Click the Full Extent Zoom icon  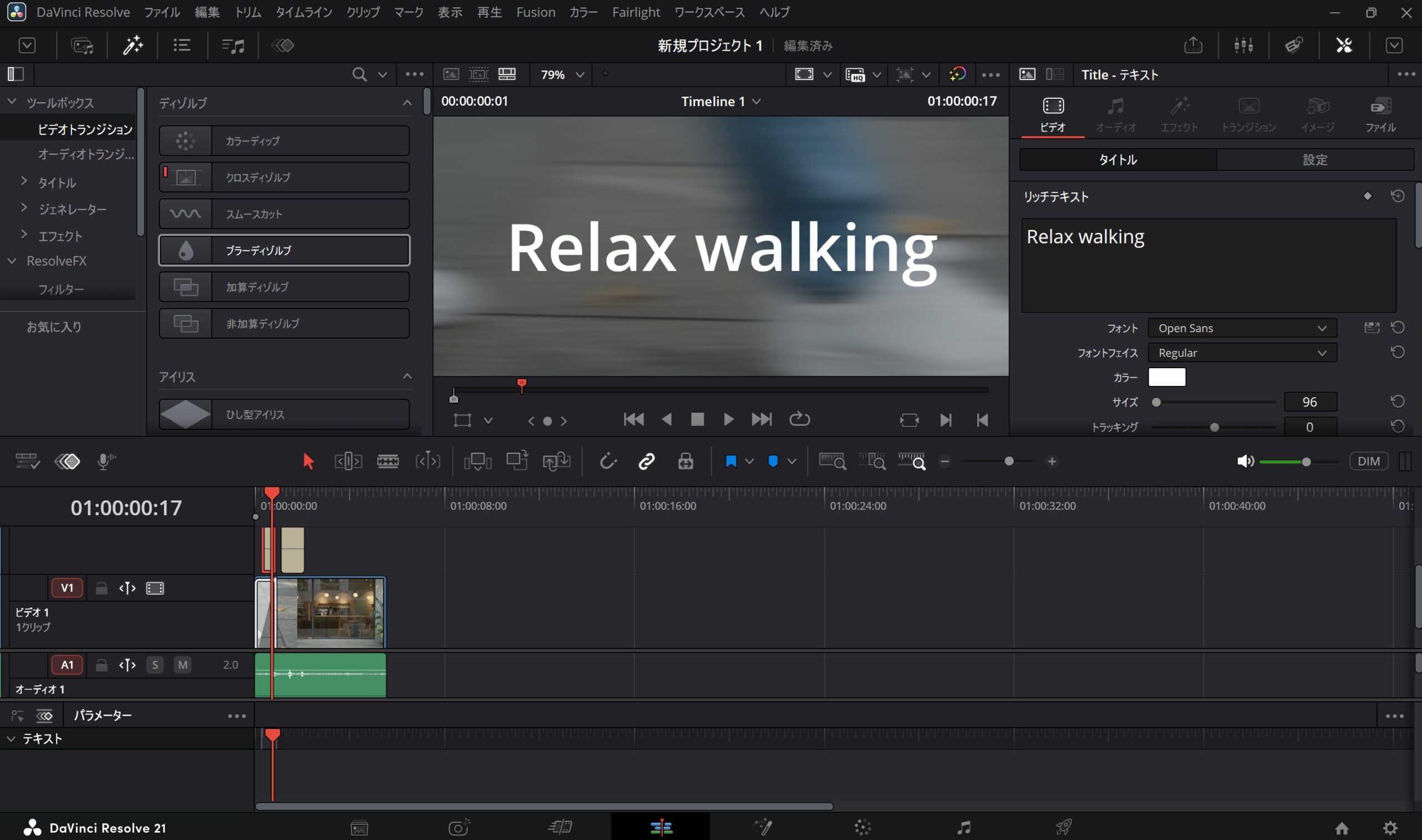coord(833,461)
